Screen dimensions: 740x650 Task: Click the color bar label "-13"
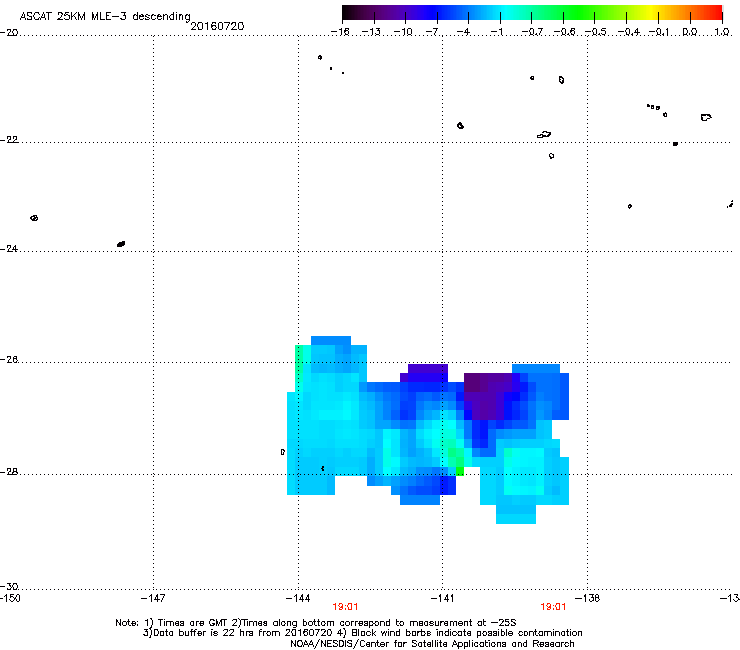[371, 32]
